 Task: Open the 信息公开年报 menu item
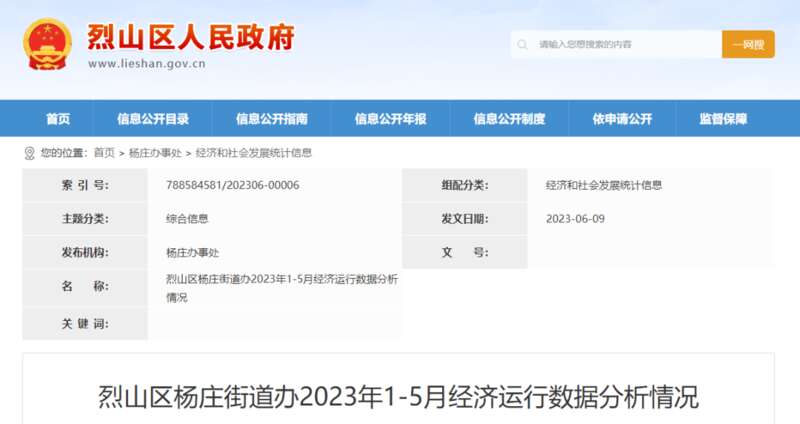tap(390, 119)
